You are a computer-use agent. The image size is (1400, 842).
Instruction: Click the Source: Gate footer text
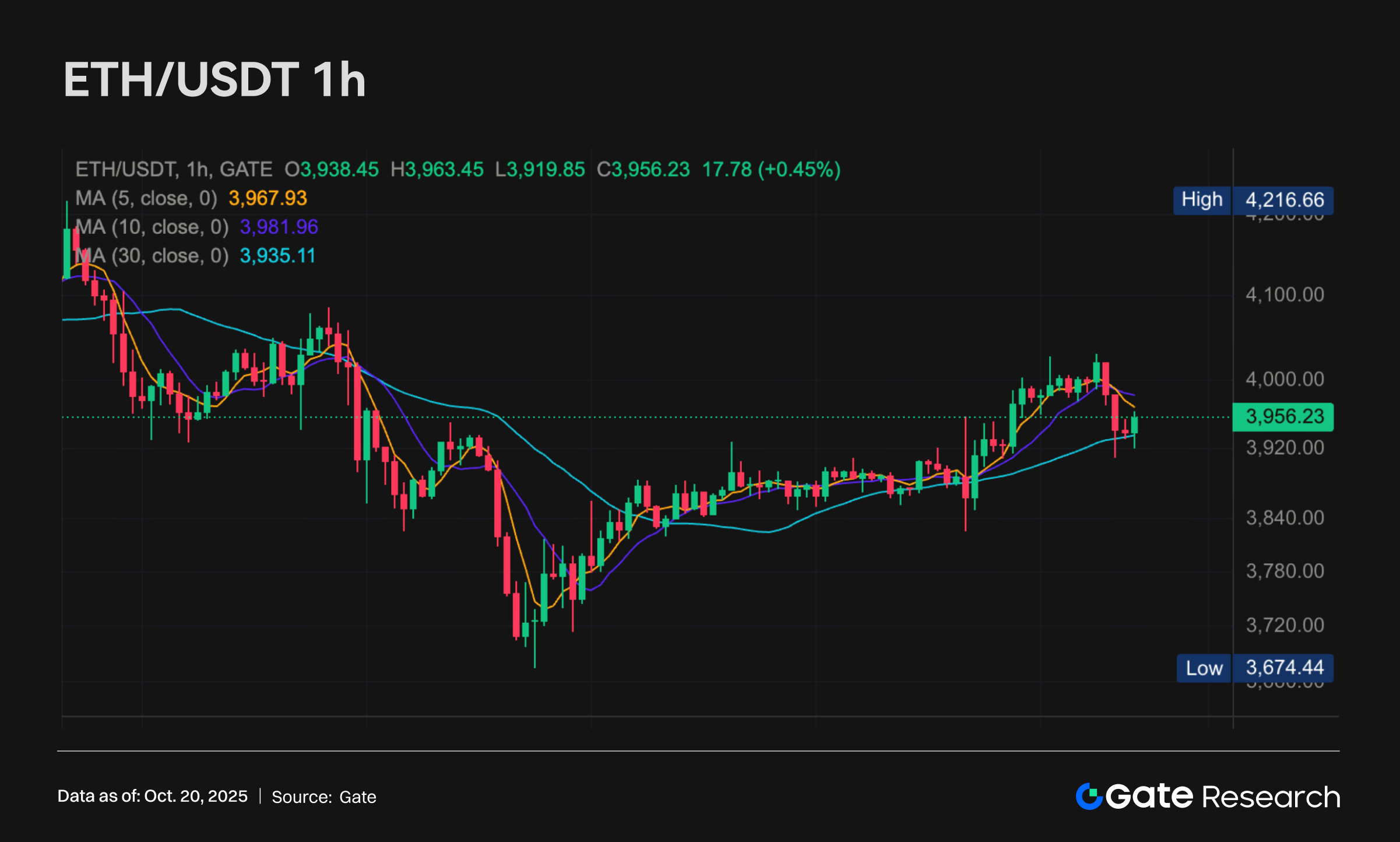tap(324, 797)
